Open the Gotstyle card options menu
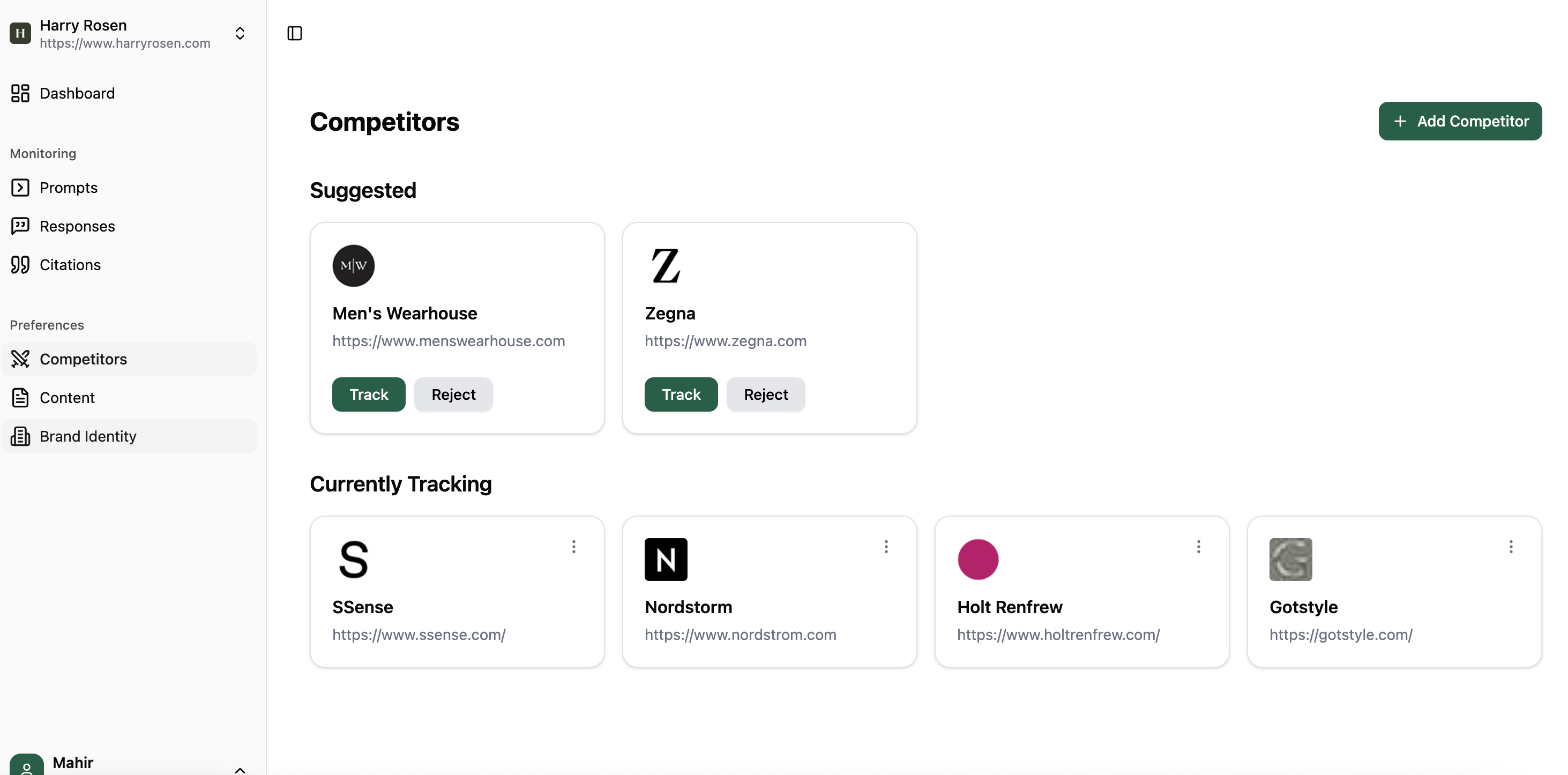Viewport: 1568px width, 775px height. [1511, 546]
